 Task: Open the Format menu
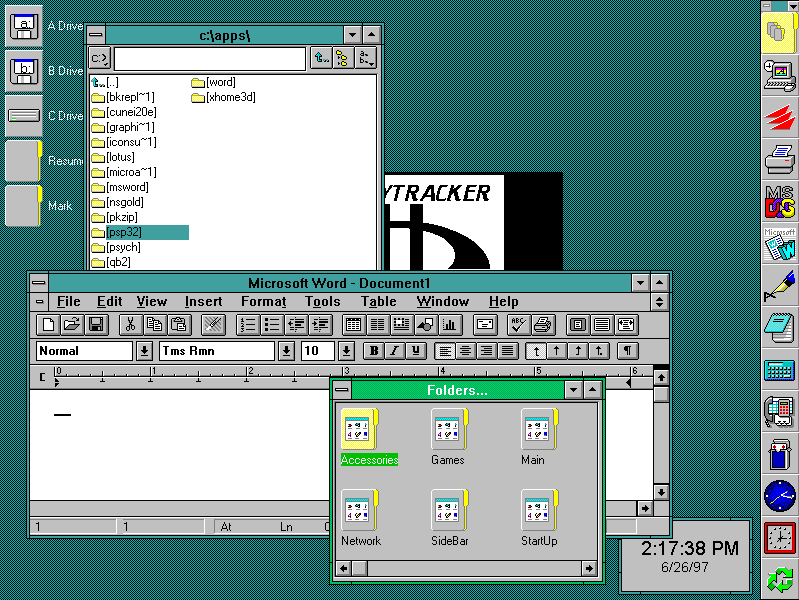pos(263,301)
